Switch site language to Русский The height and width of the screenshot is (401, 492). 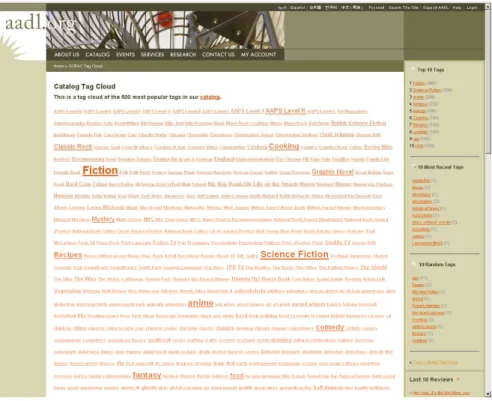[x=376, y=7]
